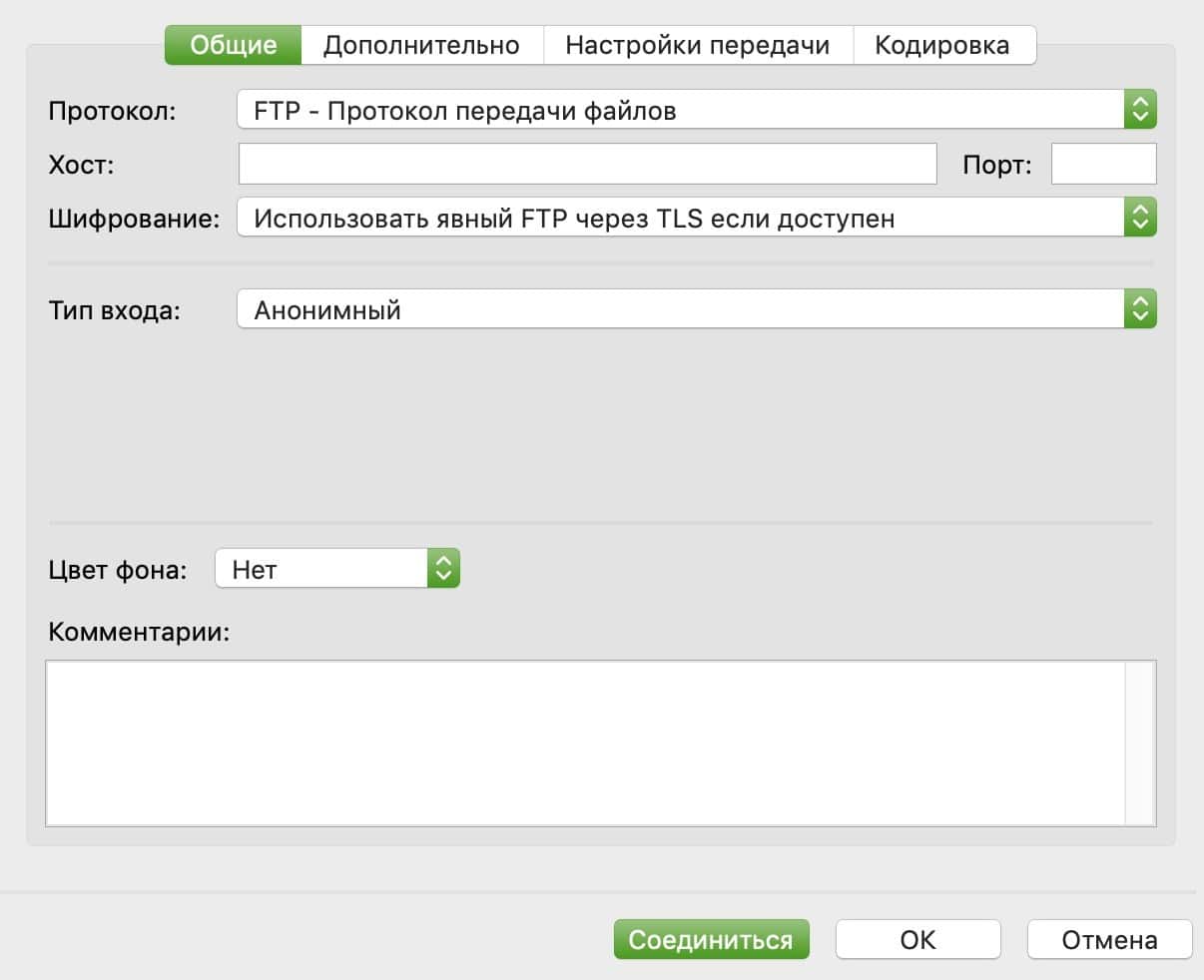Click the comments box vertical scrollbar
Image resolution: width=1204 pixels, height=980 pixels.
(x=1139, y=742)
